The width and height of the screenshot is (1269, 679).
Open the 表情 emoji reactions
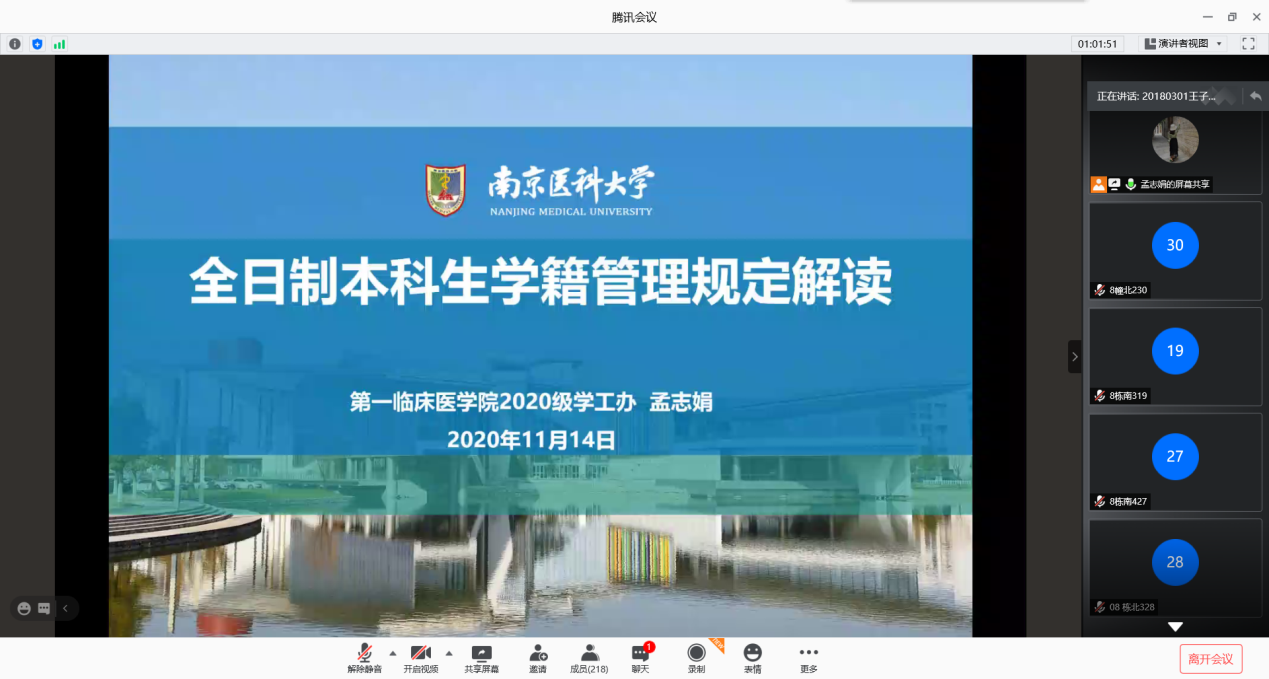tap(752, 658)
